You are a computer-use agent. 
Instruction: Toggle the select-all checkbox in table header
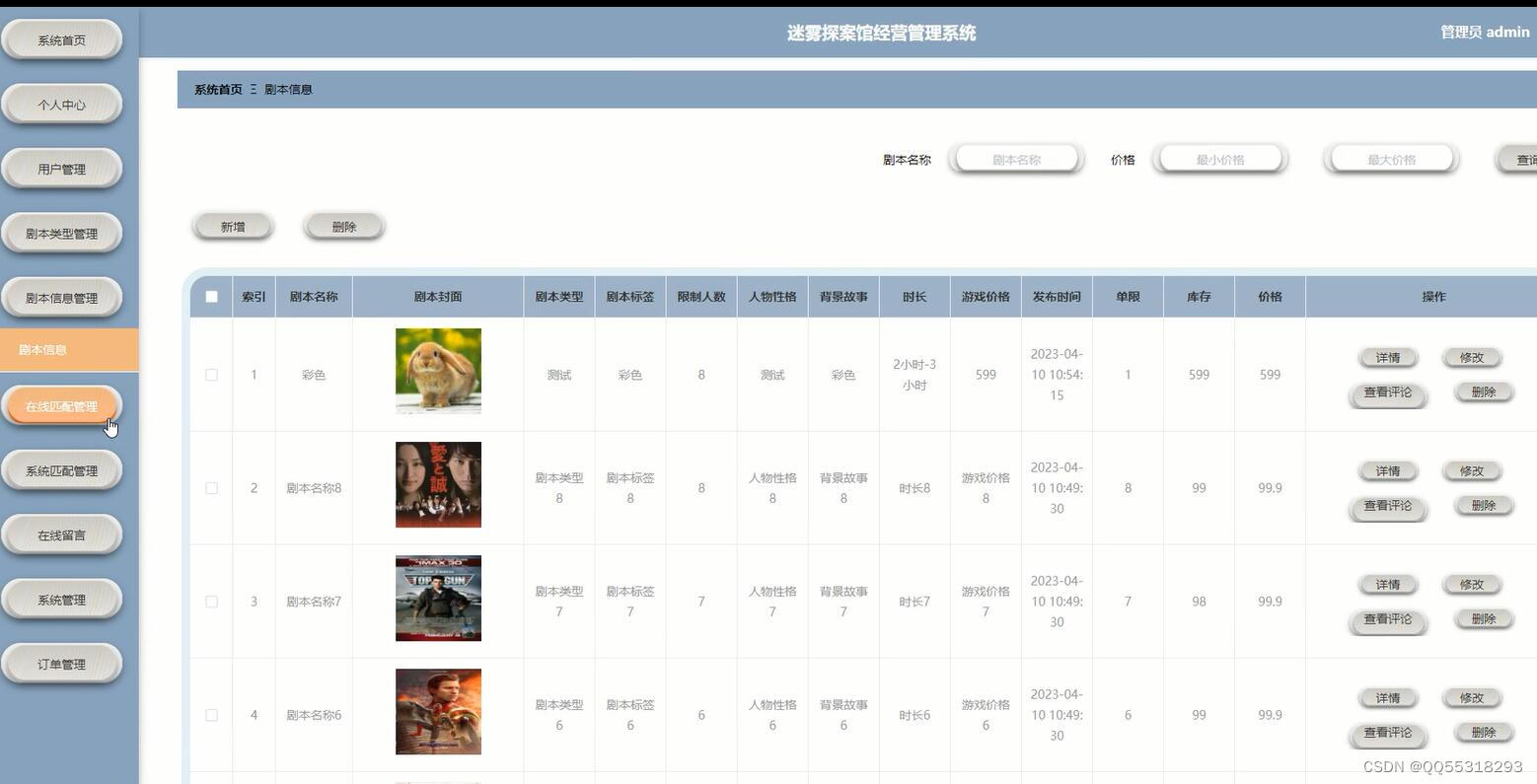point(211,297)
